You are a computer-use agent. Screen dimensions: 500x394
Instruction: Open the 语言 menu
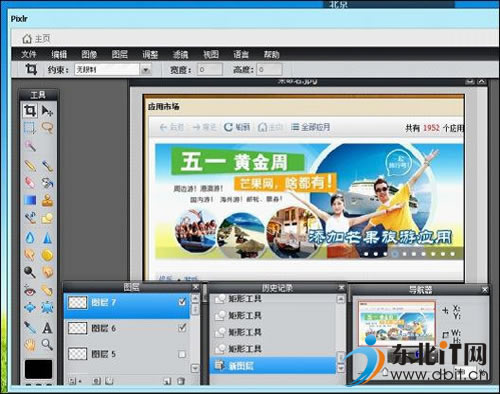pos(241,54)
